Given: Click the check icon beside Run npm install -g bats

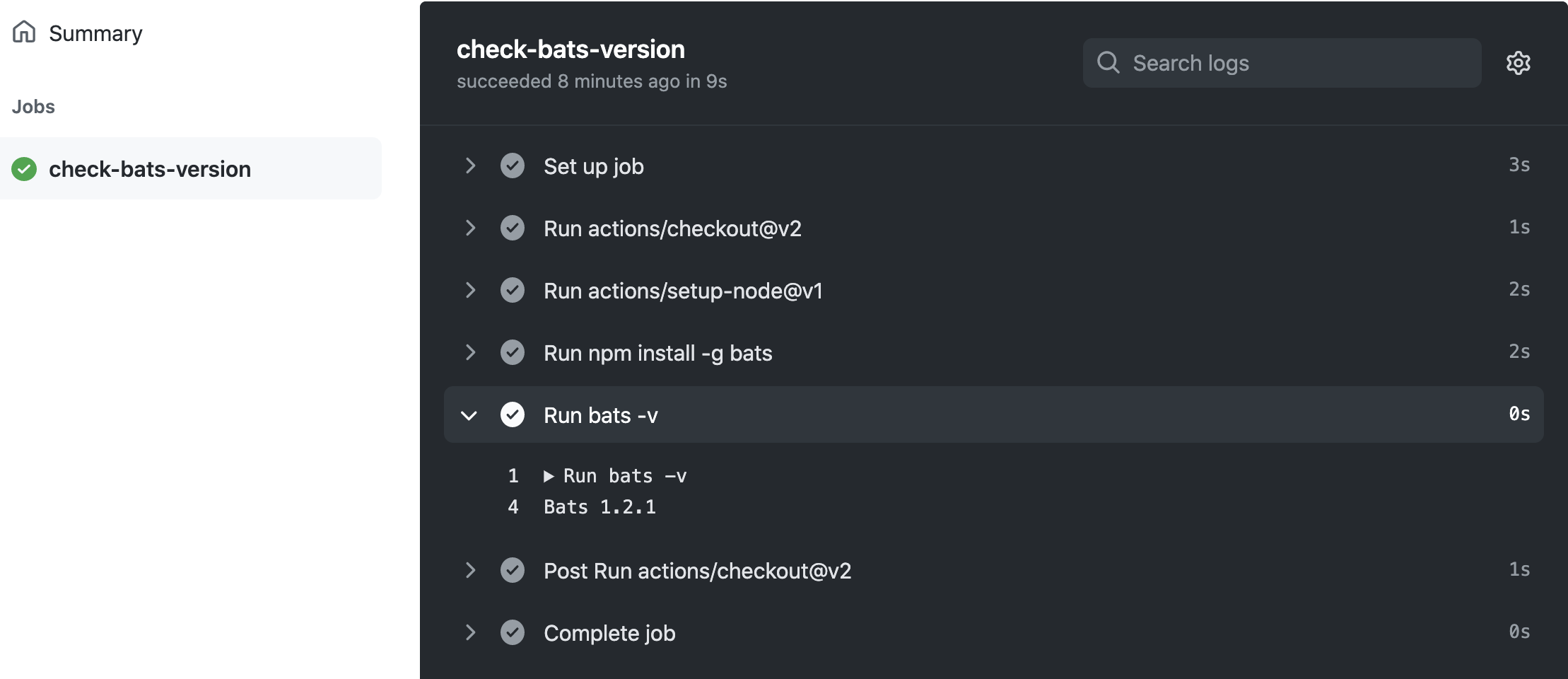Looking at the screenshot, I should click(x=512, y=352).
